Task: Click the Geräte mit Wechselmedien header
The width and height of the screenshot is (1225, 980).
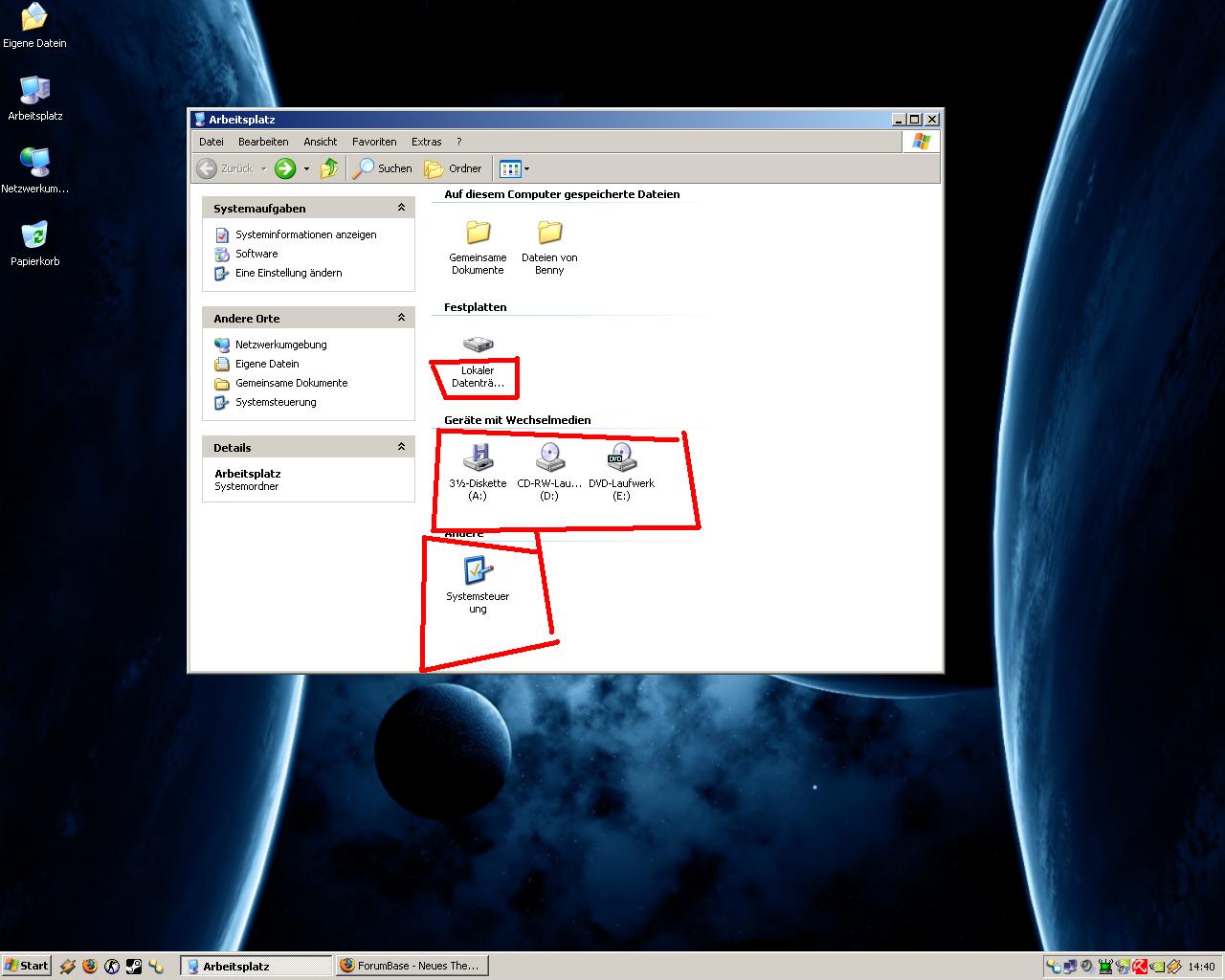Action: [x=517, y=420]
